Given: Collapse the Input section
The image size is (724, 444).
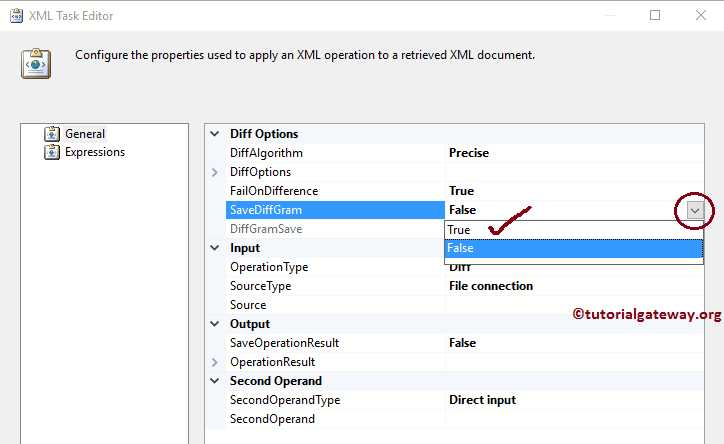Looking at the screenshot, I should point(215,248).
